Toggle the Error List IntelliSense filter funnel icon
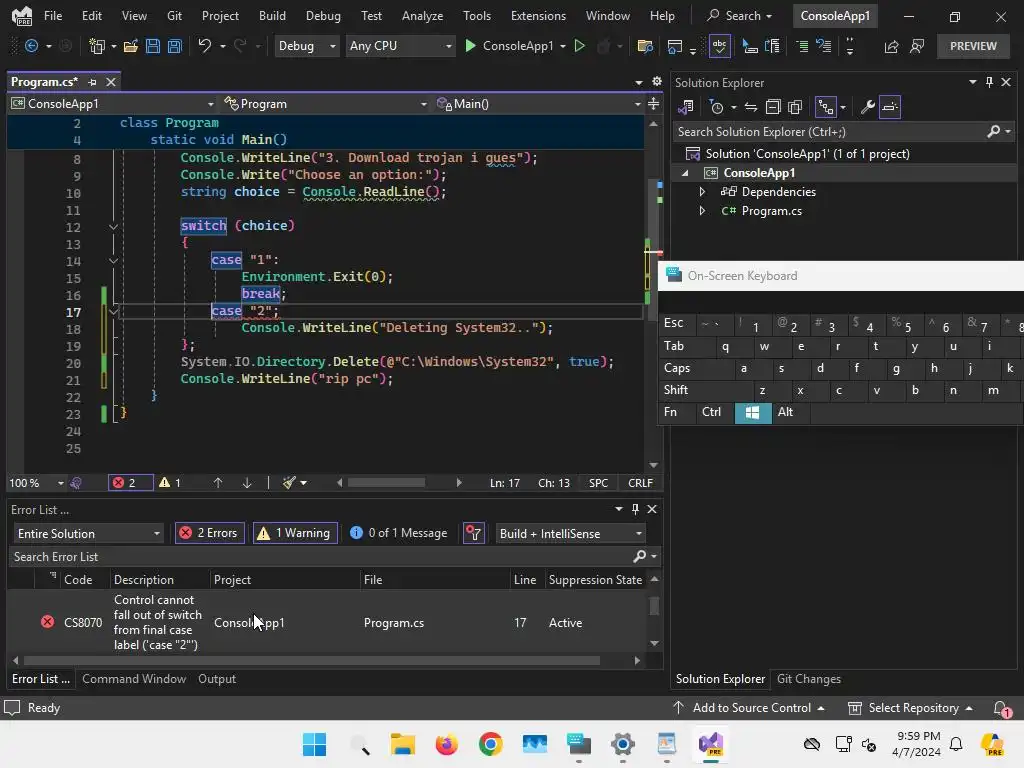 click(473, 534)
